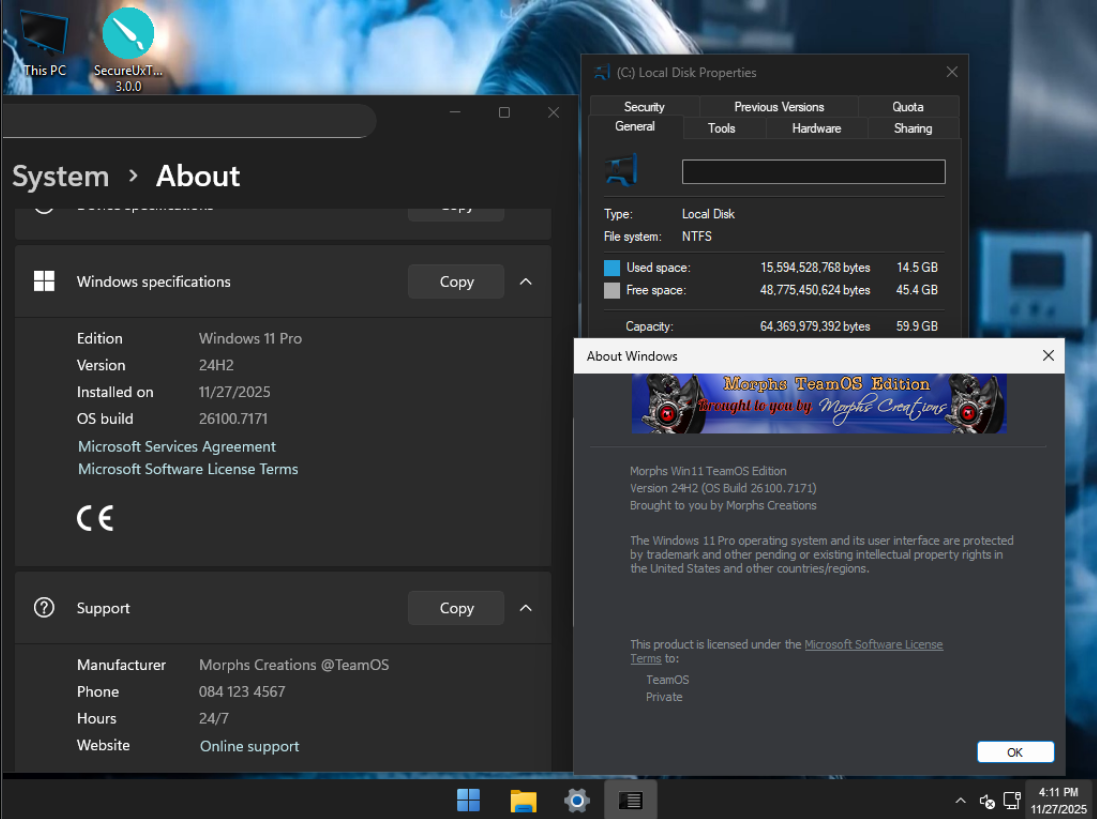Click the About Windows taskbar icon
The height and width of the screenshot is (819, 1097).
[630, 800]
